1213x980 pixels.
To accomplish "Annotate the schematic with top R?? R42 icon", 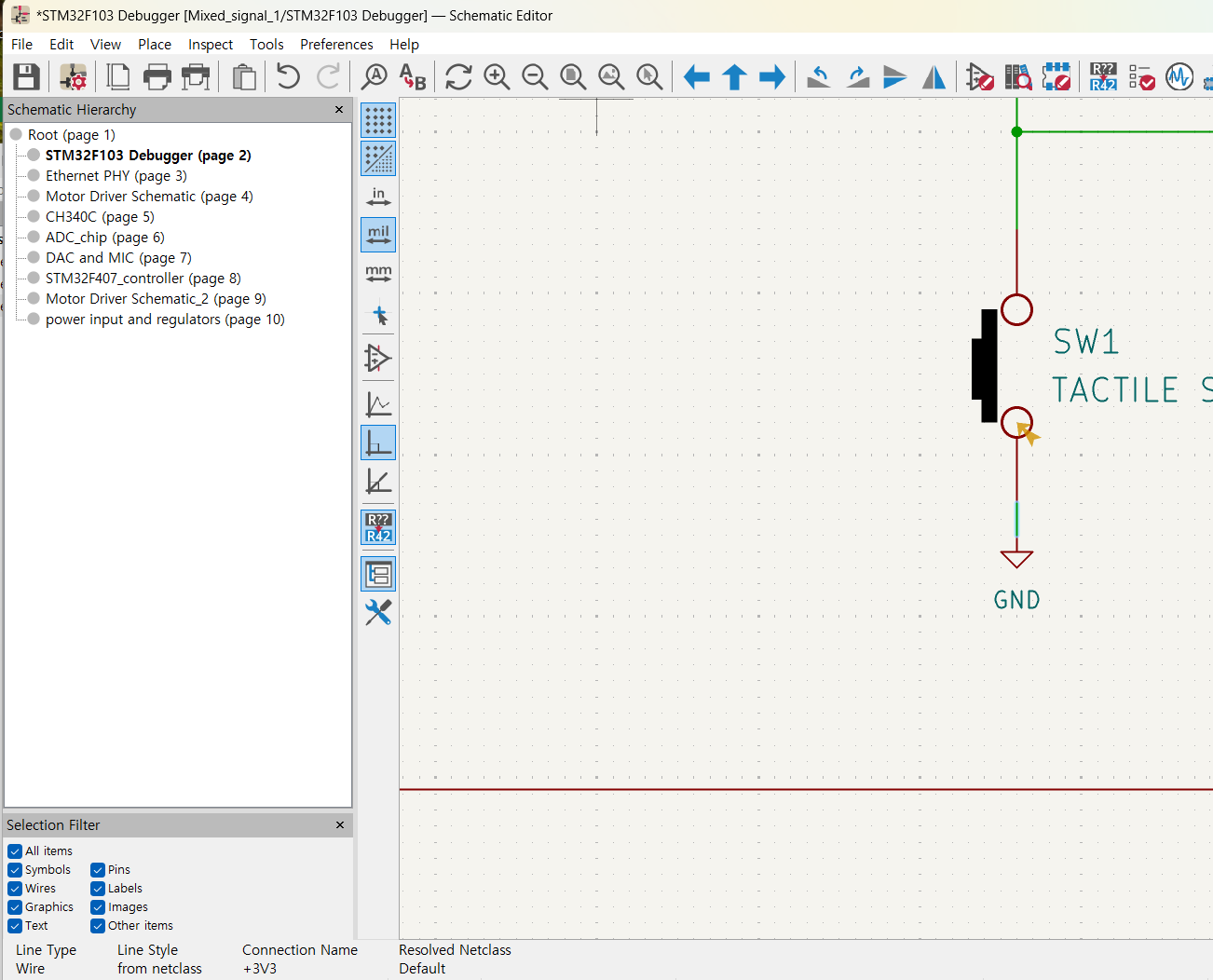I will (1103, 76).
